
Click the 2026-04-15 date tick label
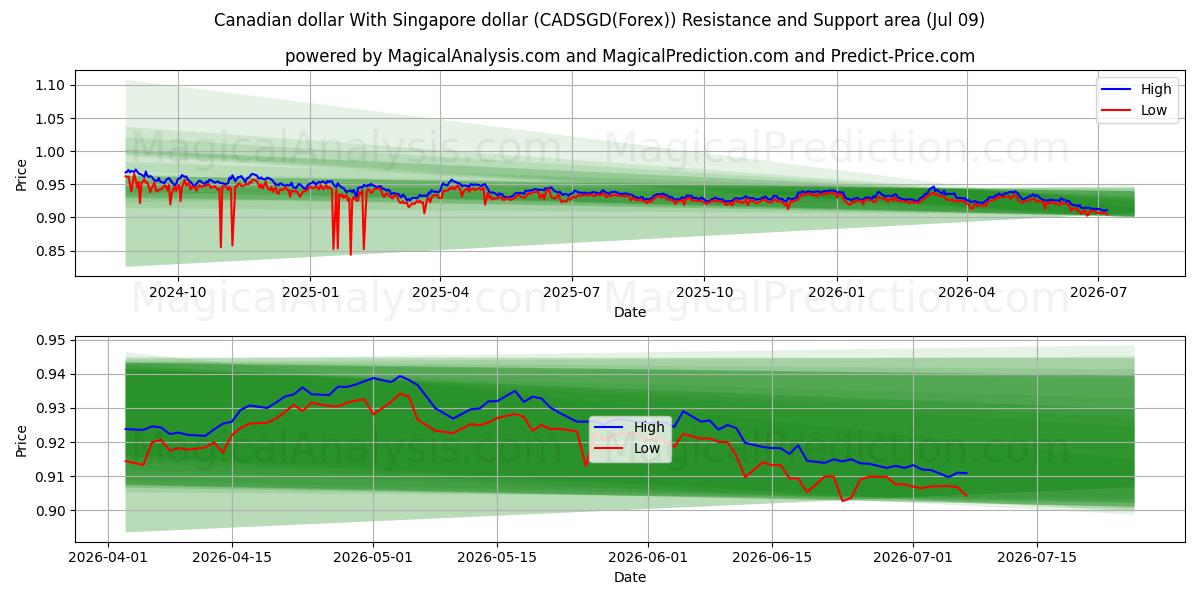click(232, 557)
